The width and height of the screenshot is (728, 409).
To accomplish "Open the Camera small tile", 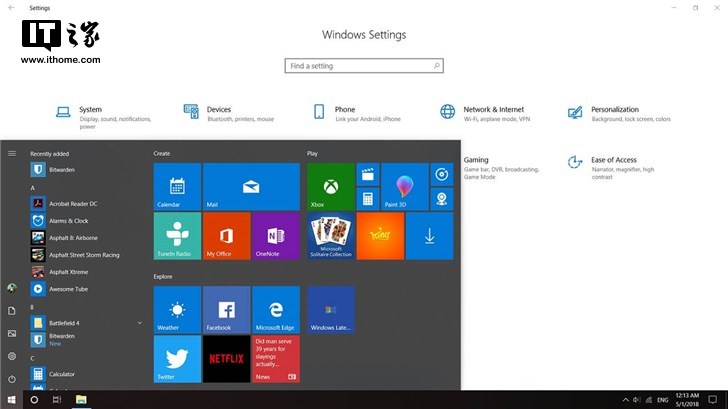I will [442, 199].
